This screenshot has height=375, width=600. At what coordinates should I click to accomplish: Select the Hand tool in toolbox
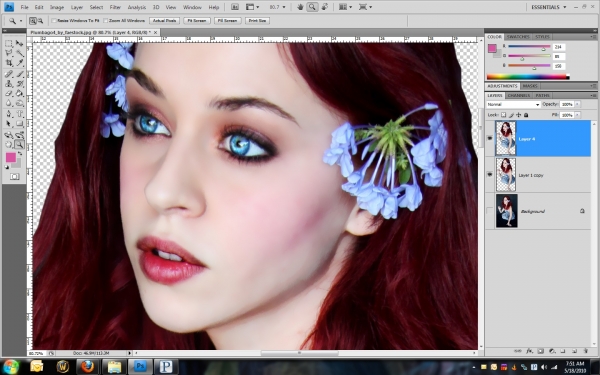(8, 144)
